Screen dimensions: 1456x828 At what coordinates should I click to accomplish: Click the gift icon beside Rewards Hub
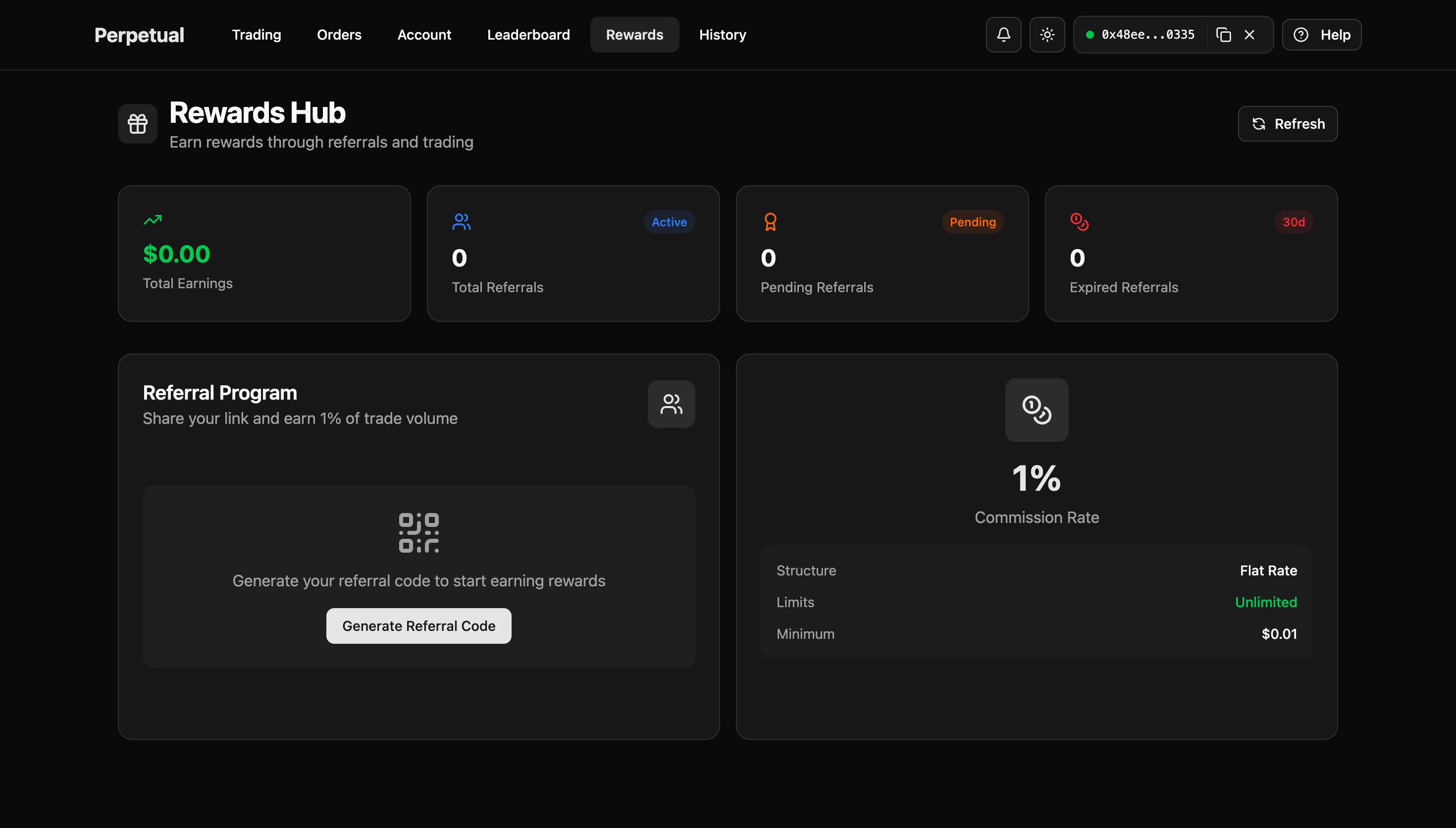[x=138, y=123]
